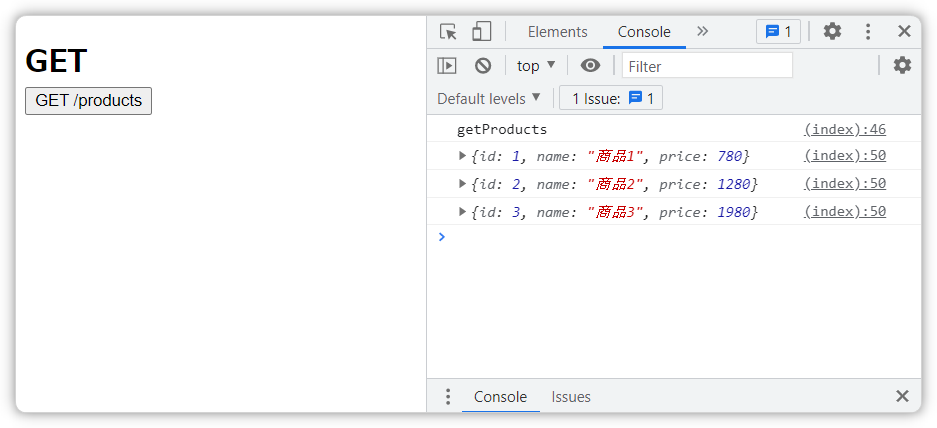Create a live expression with eye icon
The width and height of the screenshot is (937, 428).
coord(590,66)
